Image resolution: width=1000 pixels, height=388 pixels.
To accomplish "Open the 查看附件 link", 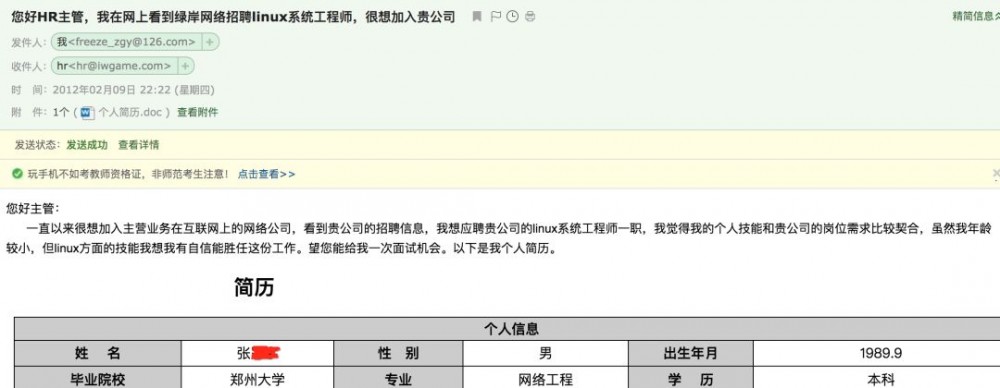I will pos(198,112).
